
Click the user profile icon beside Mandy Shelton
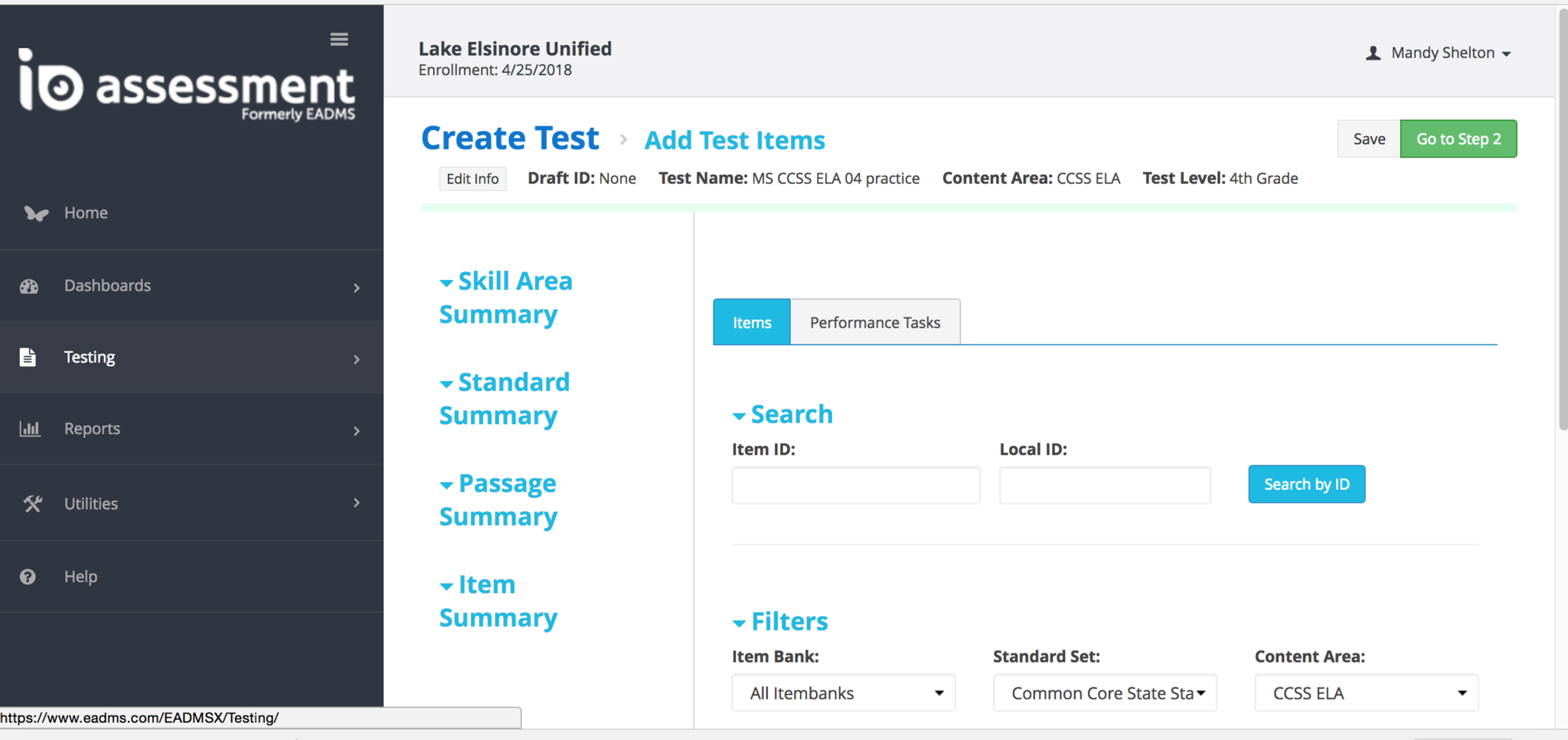coord(1374,53)
